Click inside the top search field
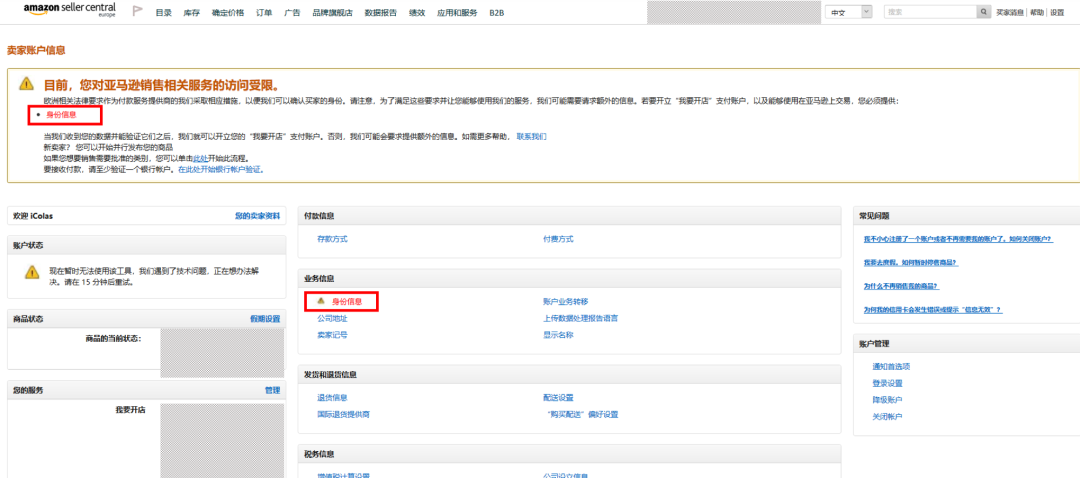Screen dimensions: 1080x478 928,12
